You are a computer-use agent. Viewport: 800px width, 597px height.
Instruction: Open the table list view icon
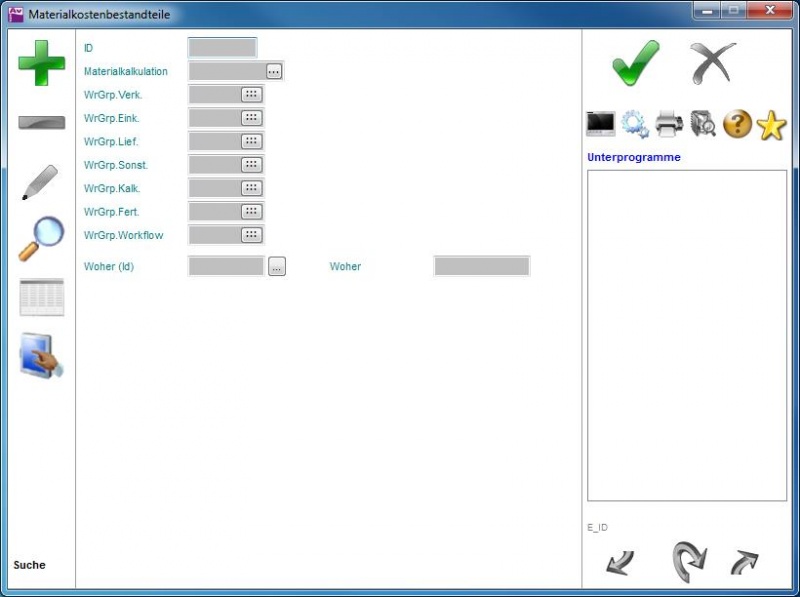[41, 297]
